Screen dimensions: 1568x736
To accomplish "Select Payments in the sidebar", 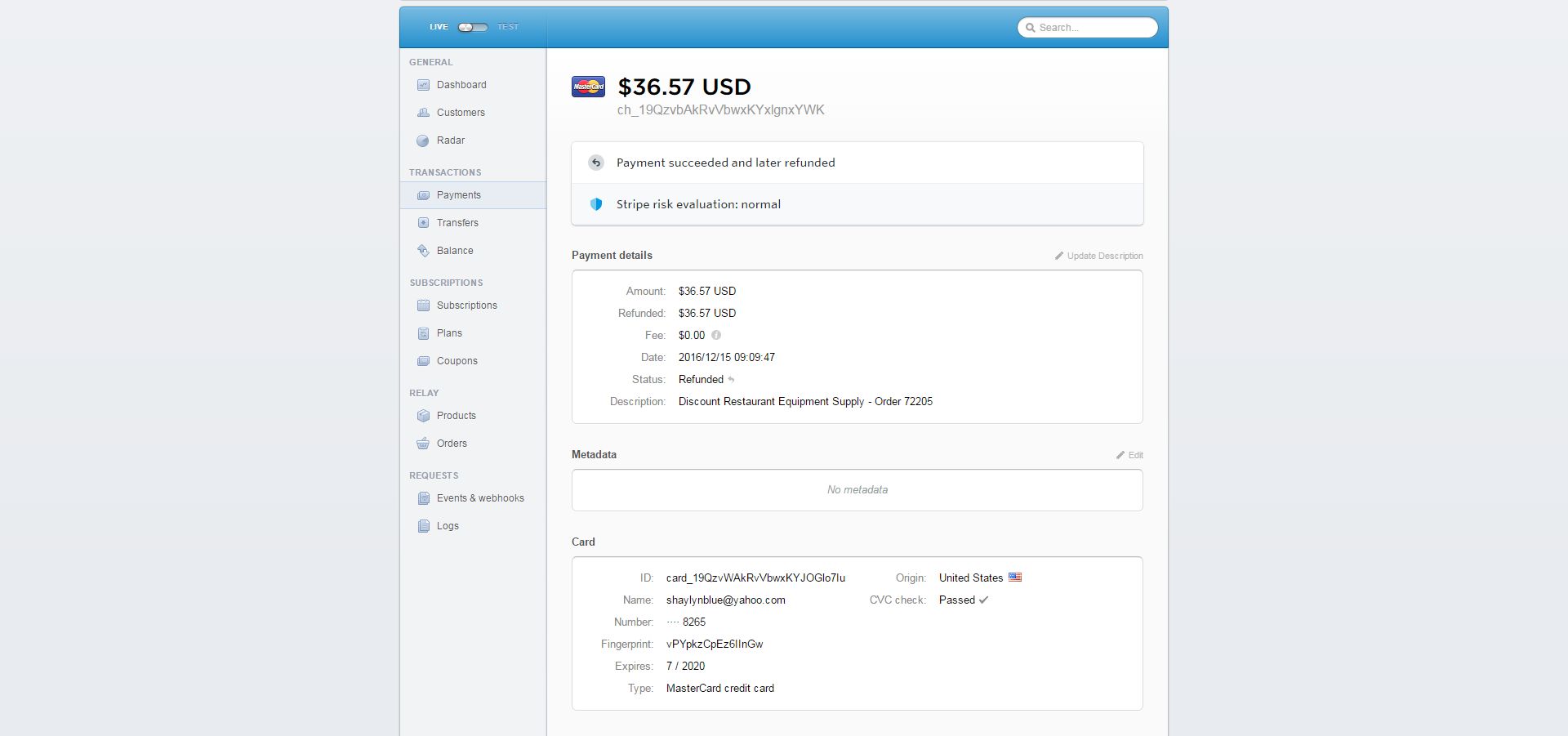I will point(459,195).
